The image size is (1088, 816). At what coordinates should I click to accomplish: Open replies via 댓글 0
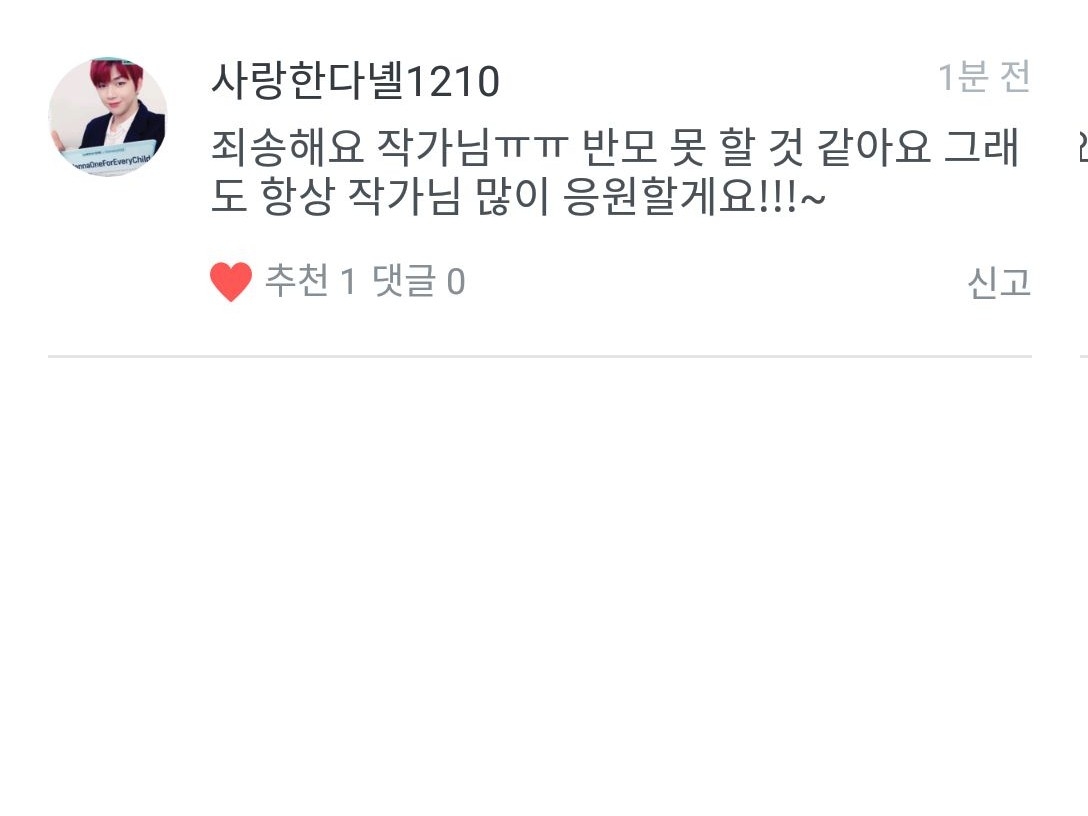click(x=418, y=282)
